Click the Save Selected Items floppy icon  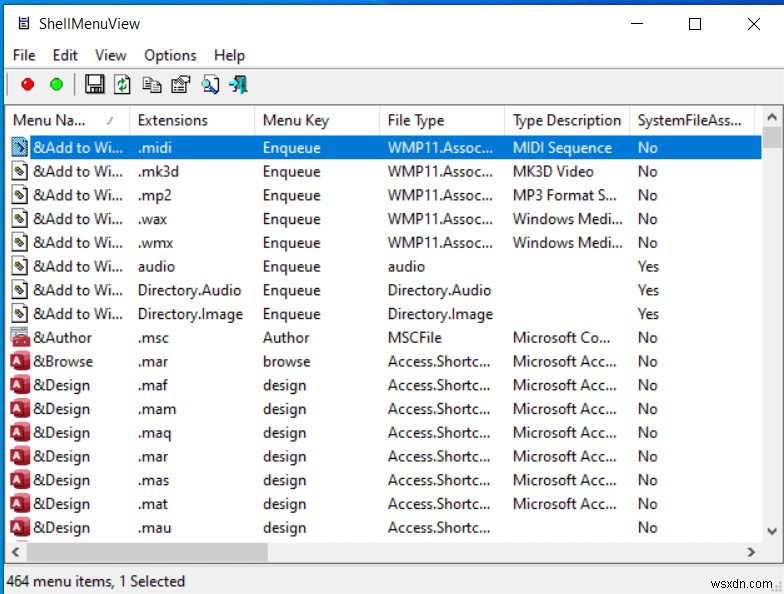point(95,85)
